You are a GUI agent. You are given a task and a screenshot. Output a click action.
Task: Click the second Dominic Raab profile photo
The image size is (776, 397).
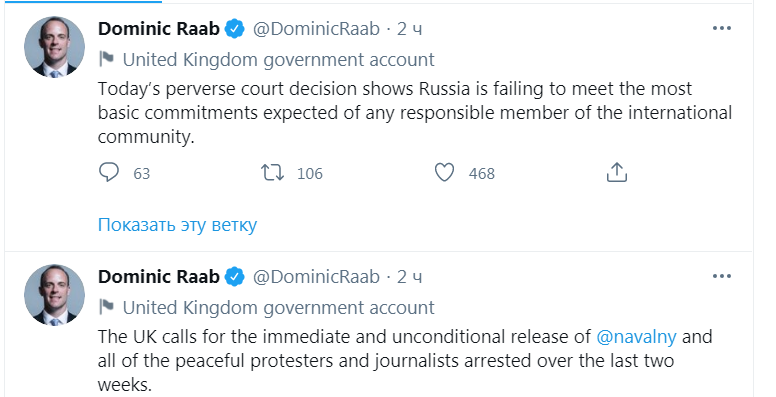[54, 295]
